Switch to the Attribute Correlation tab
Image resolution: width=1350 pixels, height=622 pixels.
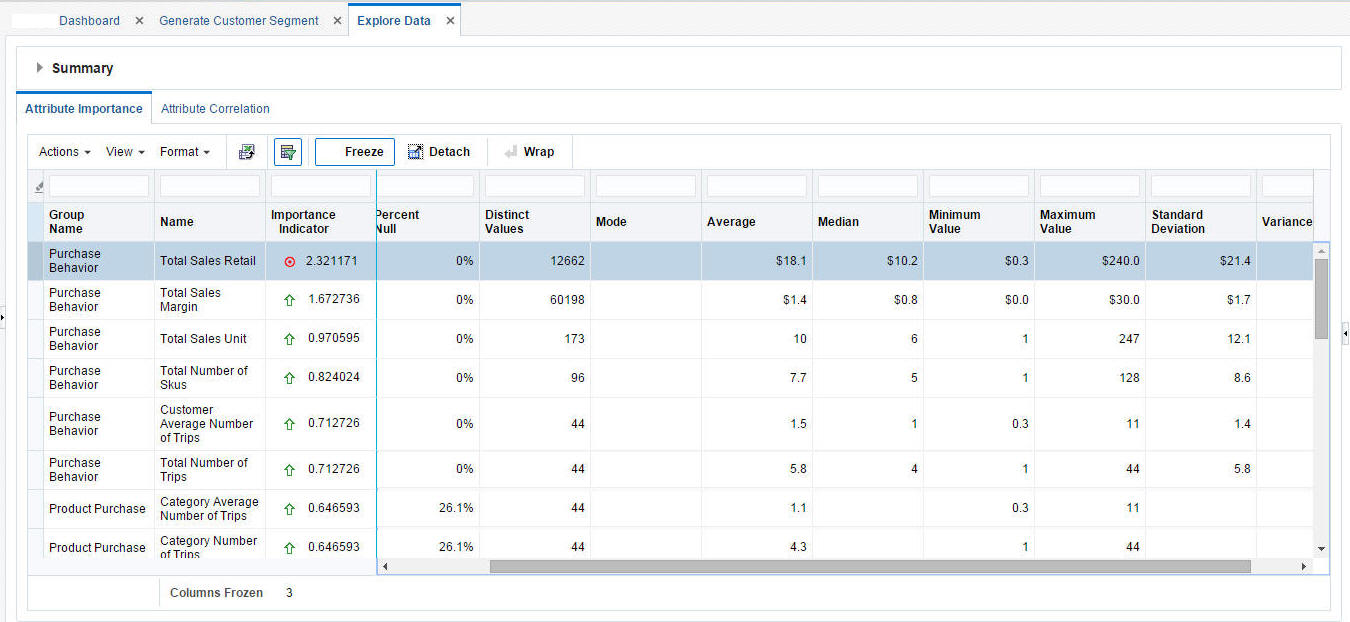[x=215, y=109]
